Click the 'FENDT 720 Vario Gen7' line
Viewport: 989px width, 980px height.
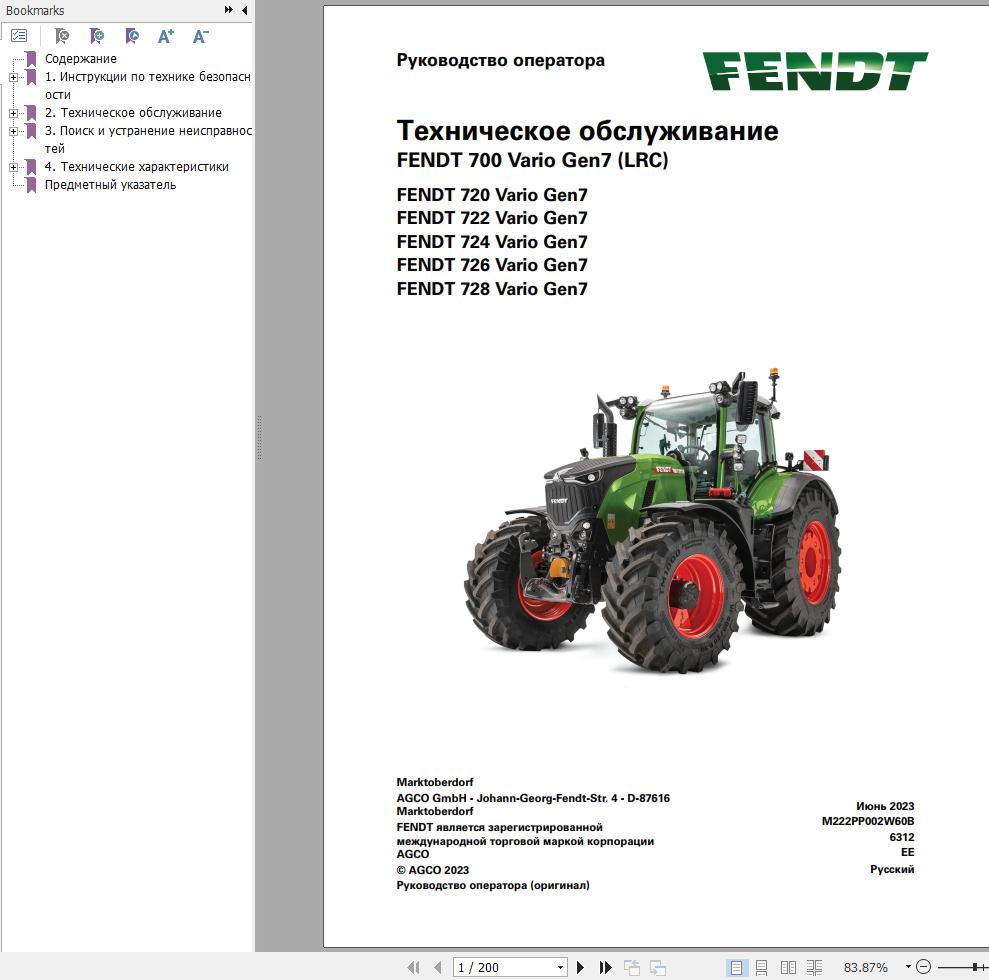click(492, 195)
